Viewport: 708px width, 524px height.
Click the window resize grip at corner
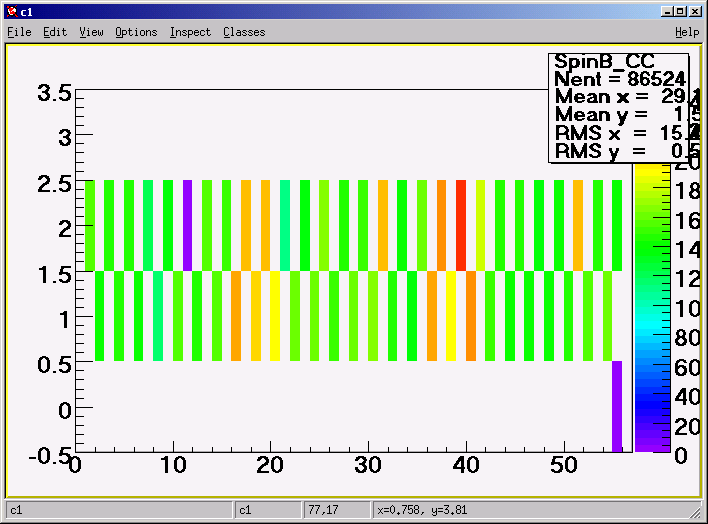[695, 512]
